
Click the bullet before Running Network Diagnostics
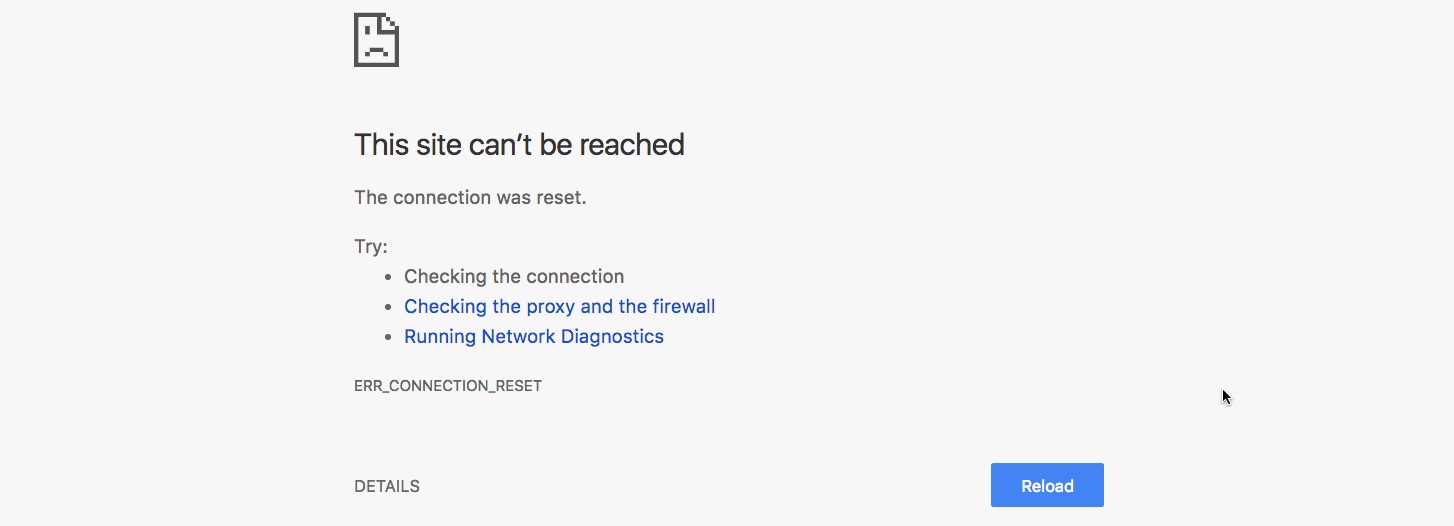(388, 337)
